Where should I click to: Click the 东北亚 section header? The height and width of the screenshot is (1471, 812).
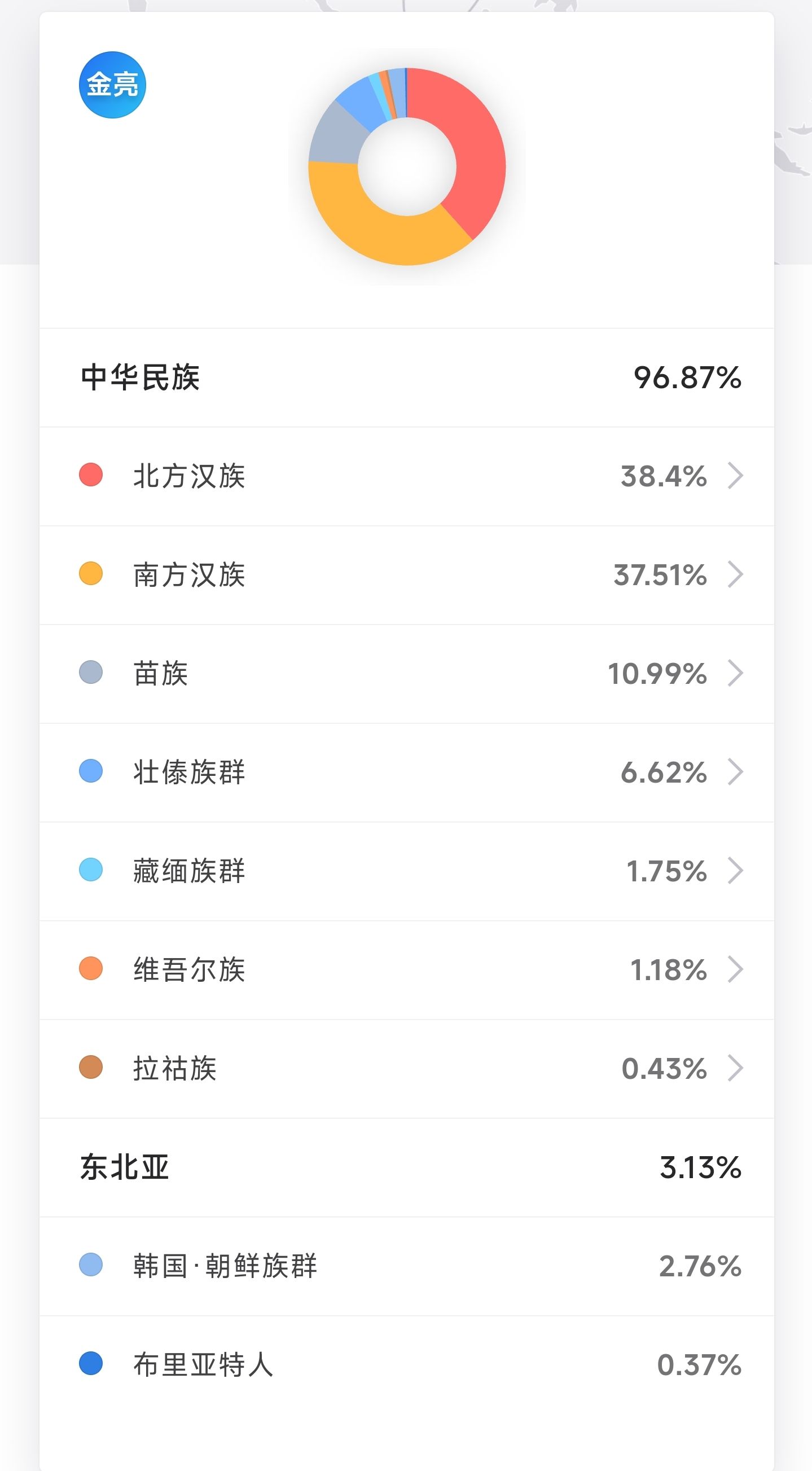tap(125, 1167)
